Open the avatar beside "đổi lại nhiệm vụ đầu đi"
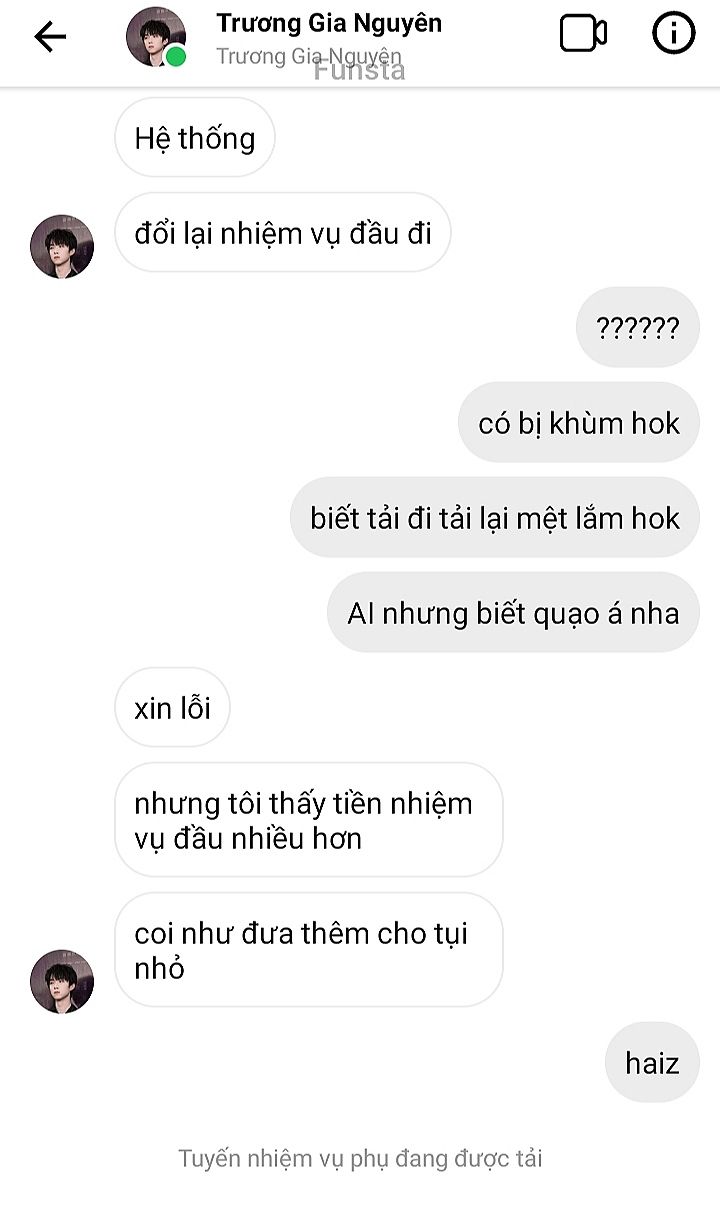The image size is (720, 1210). point(62,246)
